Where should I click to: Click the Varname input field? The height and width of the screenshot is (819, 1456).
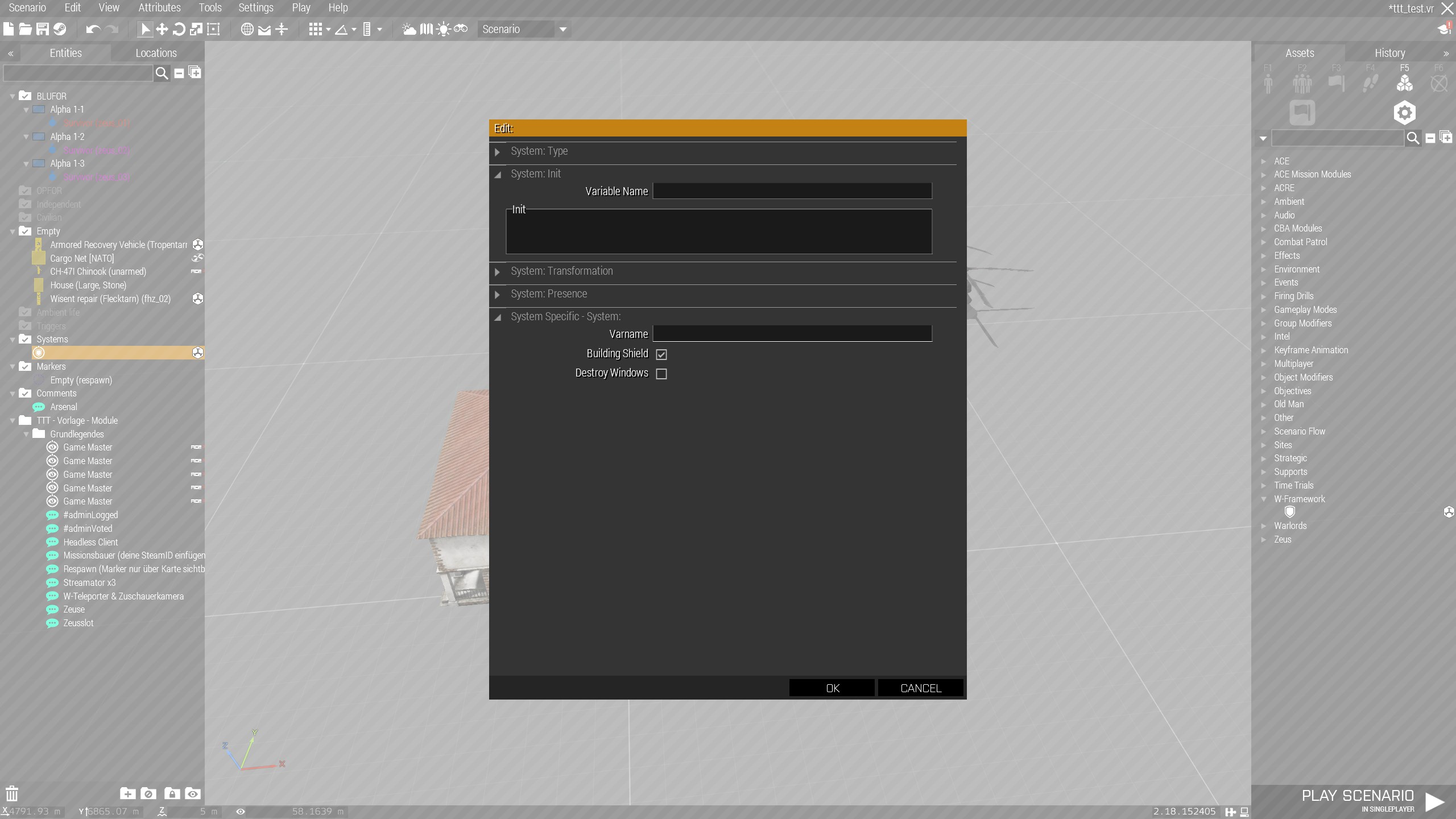coord(792,334)
